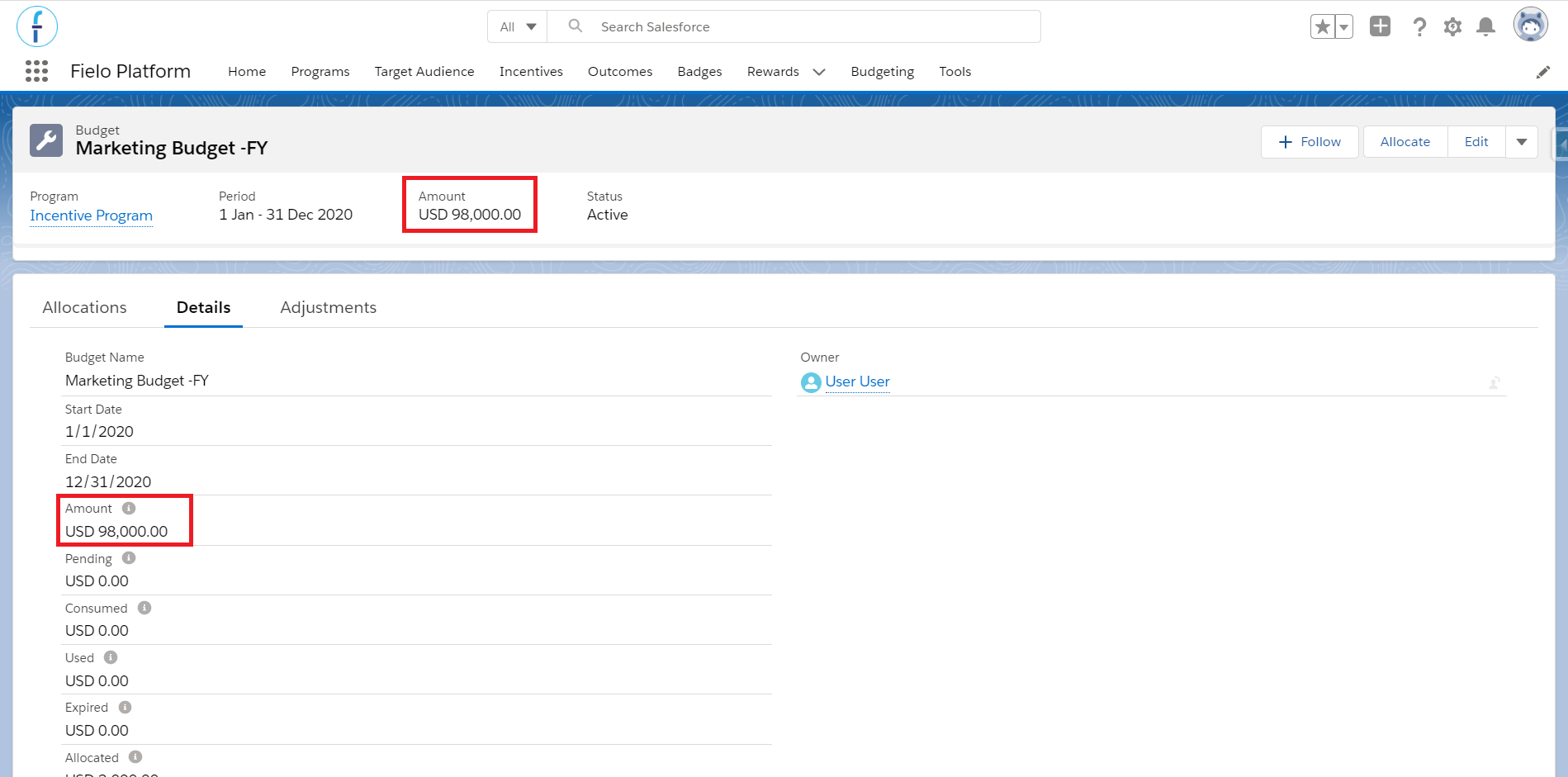
Task: Show info tooltip for Used field
Action: (x=111, y=657)
